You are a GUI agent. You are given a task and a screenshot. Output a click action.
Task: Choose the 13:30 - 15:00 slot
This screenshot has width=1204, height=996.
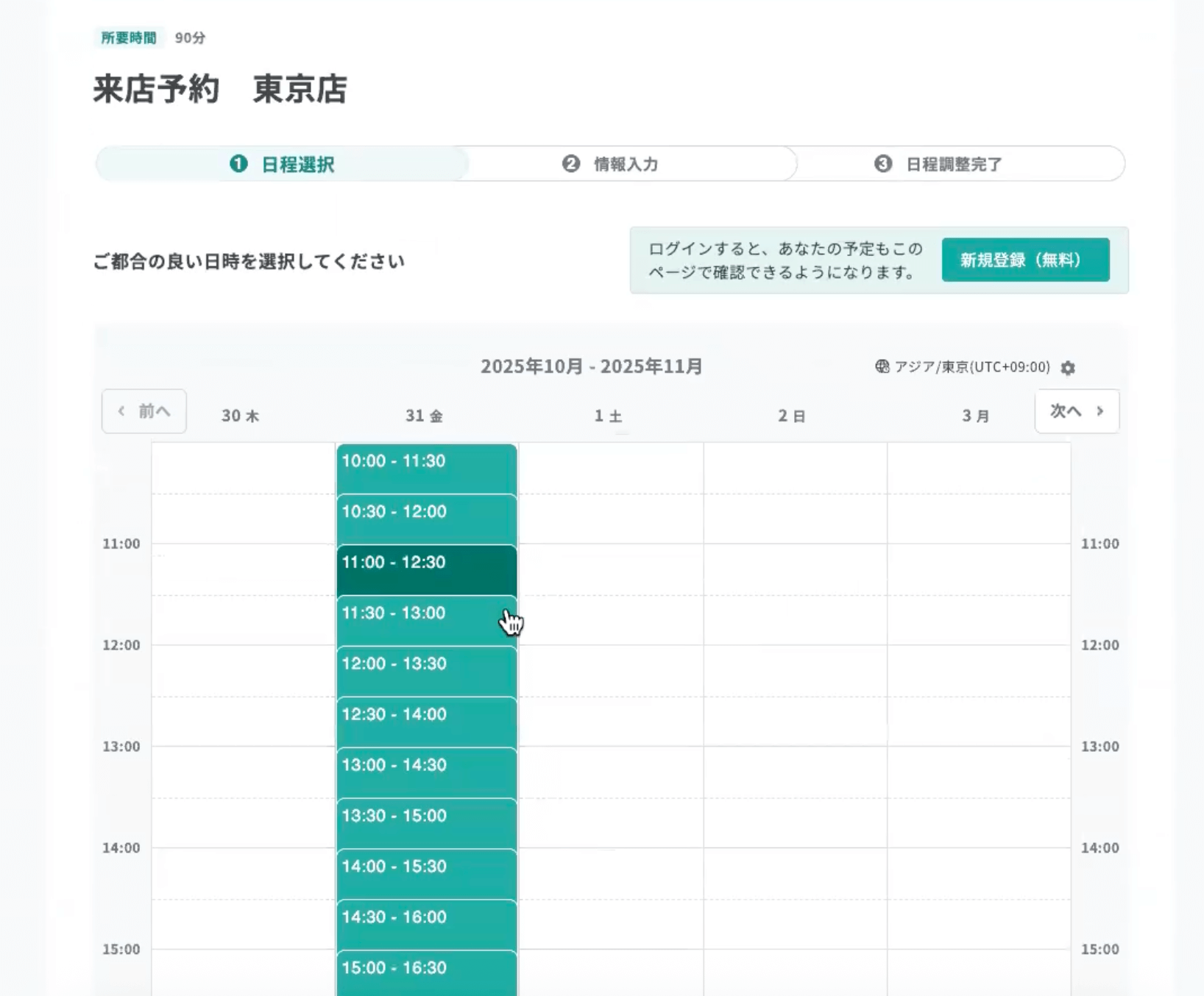click(x=426, y=824)
